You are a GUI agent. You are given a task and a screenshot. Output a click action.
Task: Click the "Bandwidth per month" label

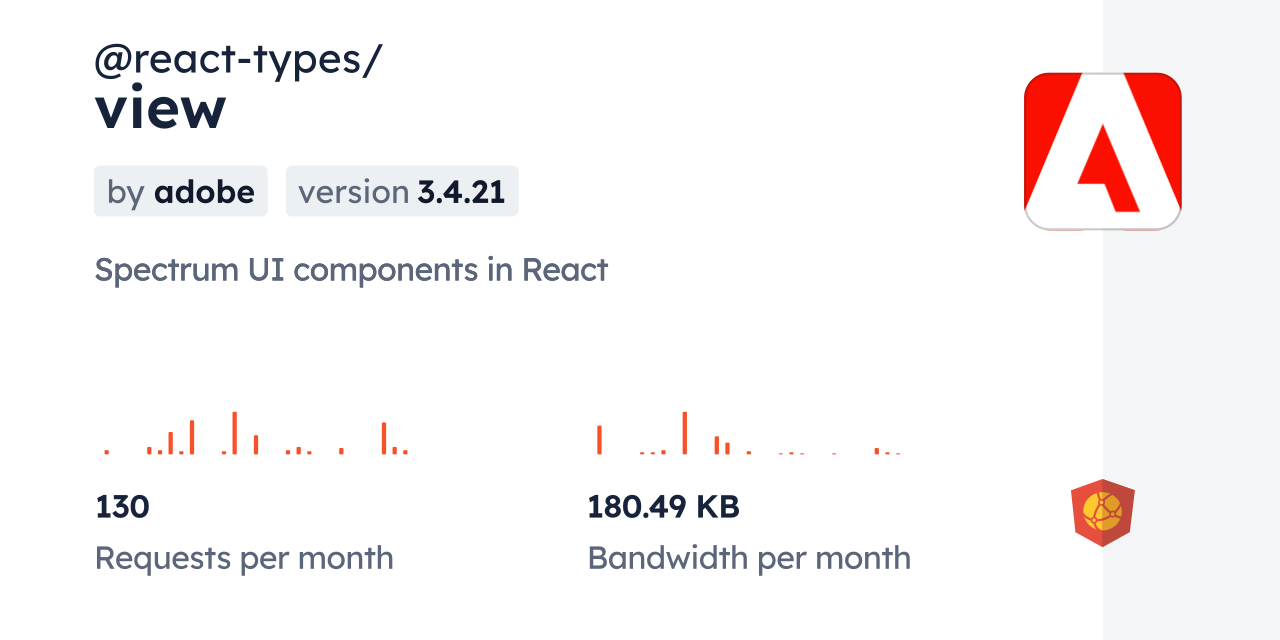pos(749,558)
